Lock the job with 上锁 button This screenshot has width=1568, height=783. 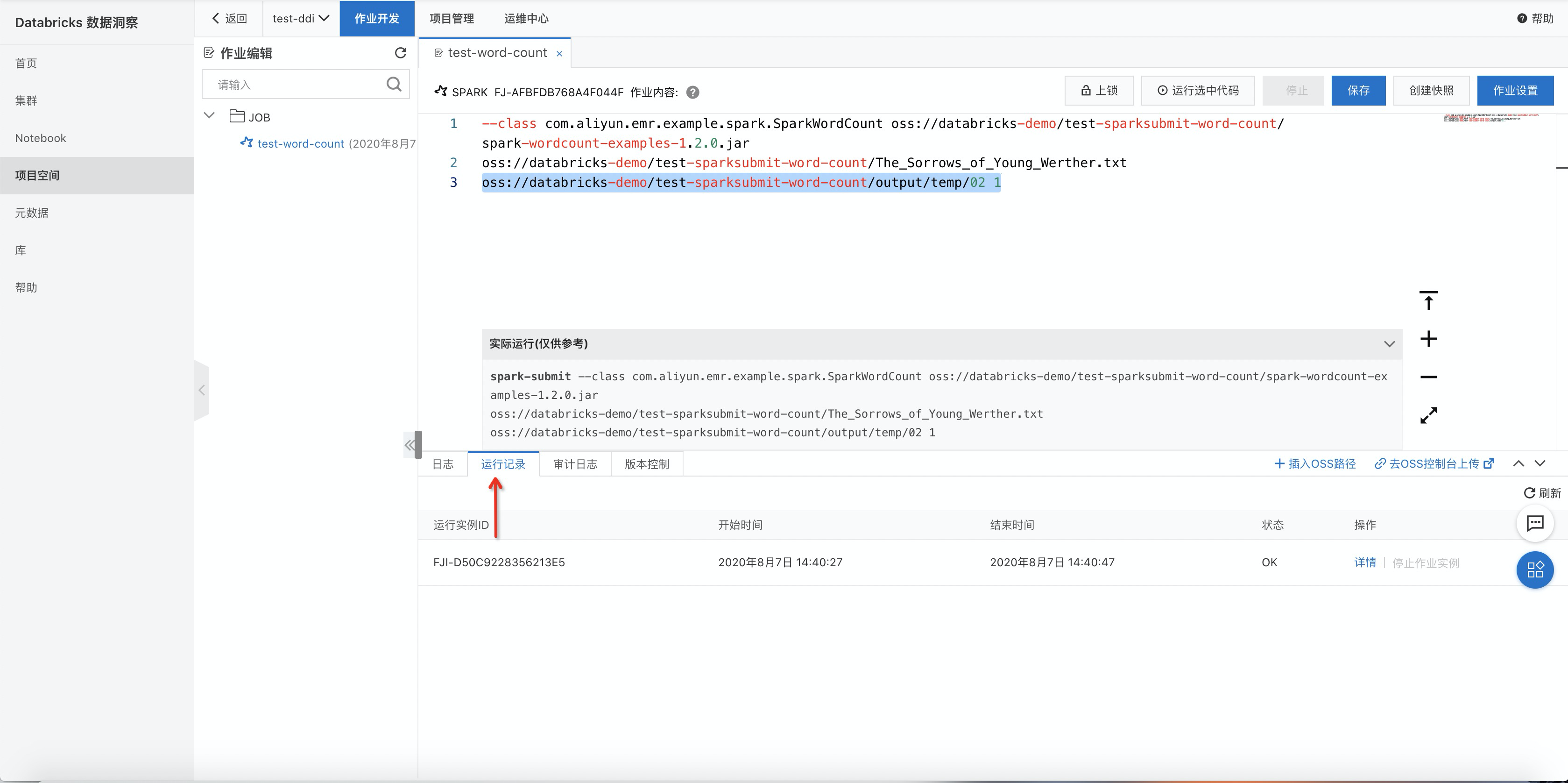1099,91
